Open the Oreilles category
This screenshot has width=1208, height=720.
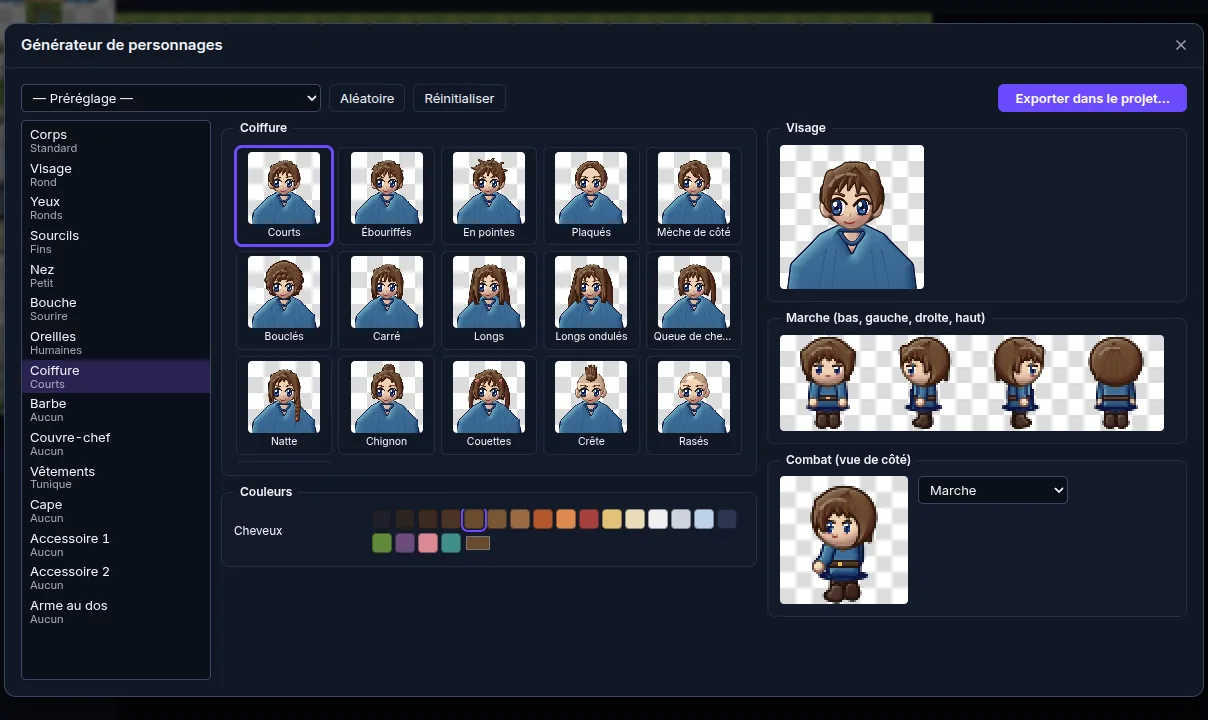pos(116,343)
